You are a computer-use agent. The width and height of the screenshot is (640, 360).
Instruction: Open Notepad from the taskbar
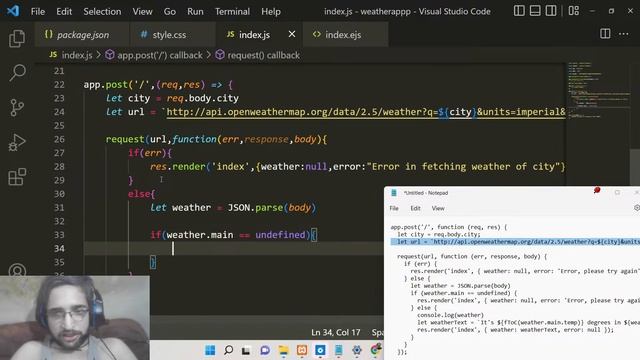[x=338, y=350]
